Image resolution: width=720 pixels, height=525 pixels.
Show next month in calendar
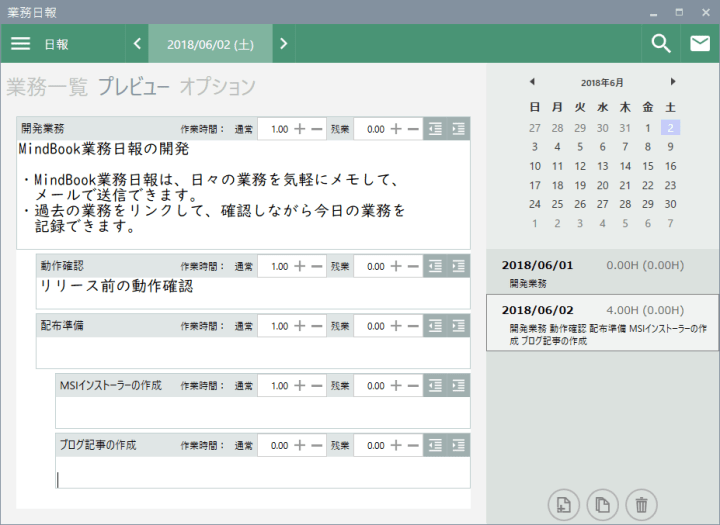pyautogui.click(x=673, y=82)
